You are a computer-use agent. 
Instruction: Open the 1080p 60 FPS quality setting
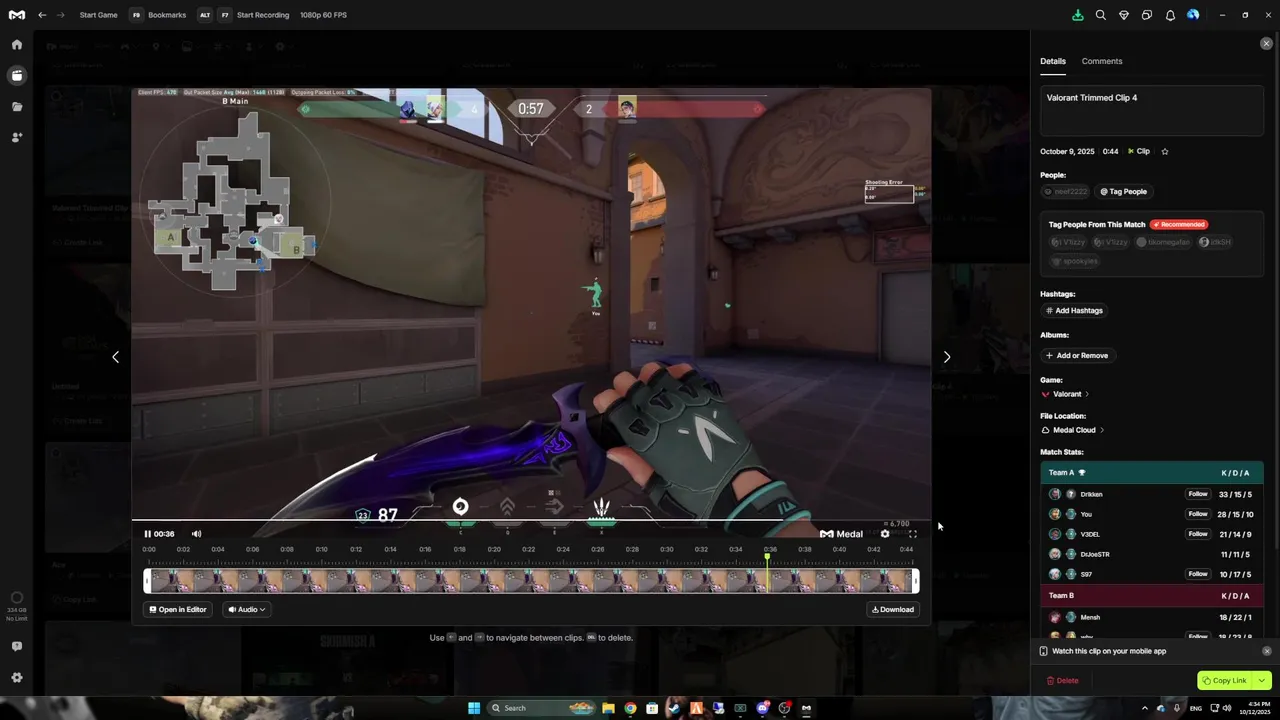[324, 15]
